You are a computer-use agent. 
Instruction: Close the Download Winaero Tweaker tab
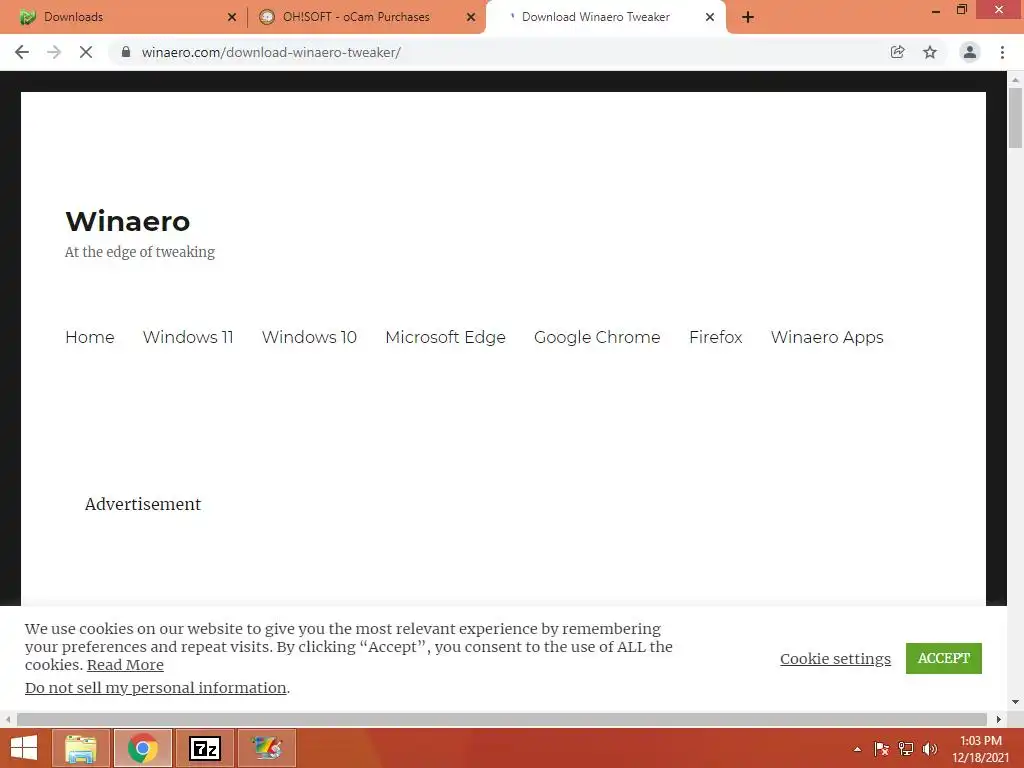[710, 17]
